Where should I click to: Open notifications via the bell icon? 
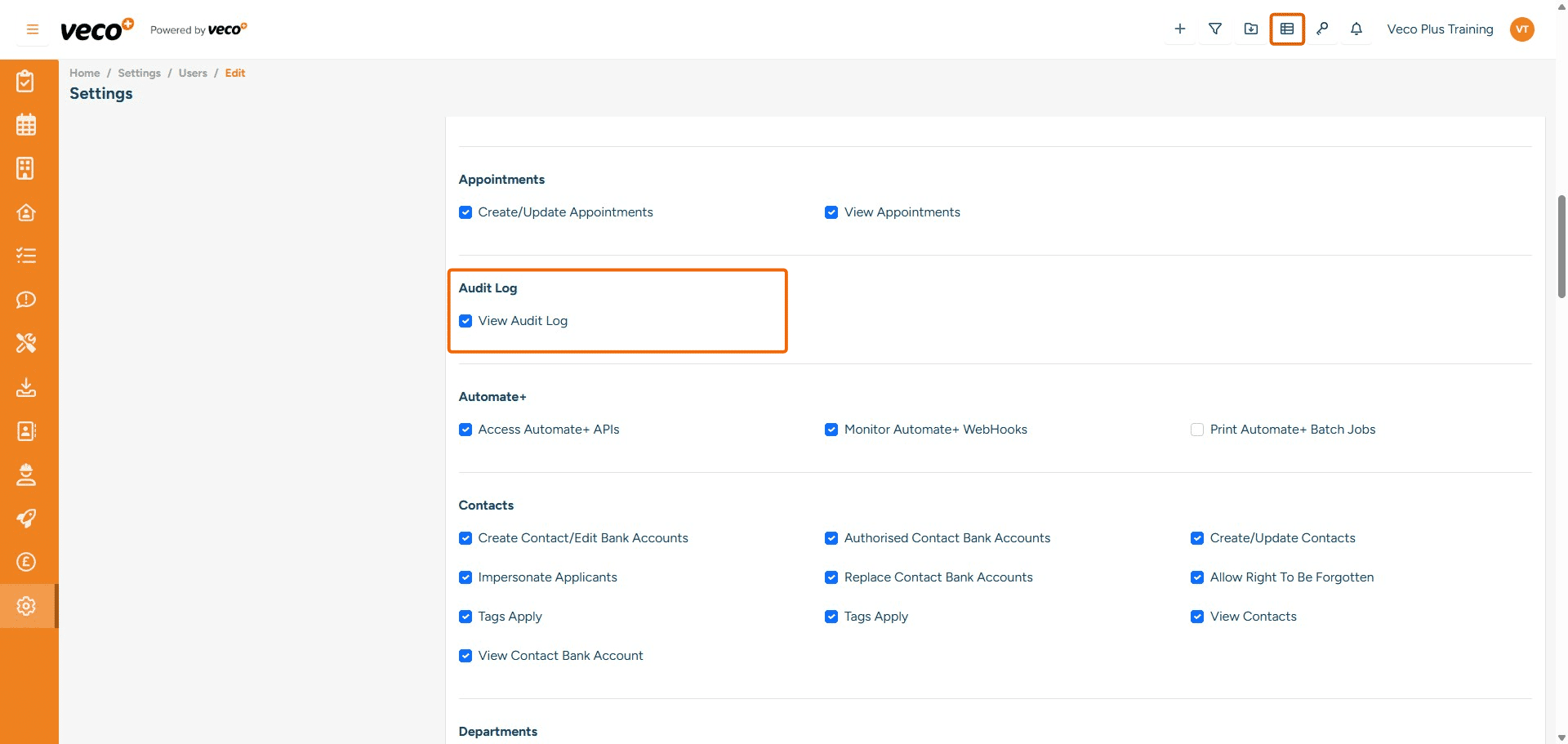pos(1356,29)
